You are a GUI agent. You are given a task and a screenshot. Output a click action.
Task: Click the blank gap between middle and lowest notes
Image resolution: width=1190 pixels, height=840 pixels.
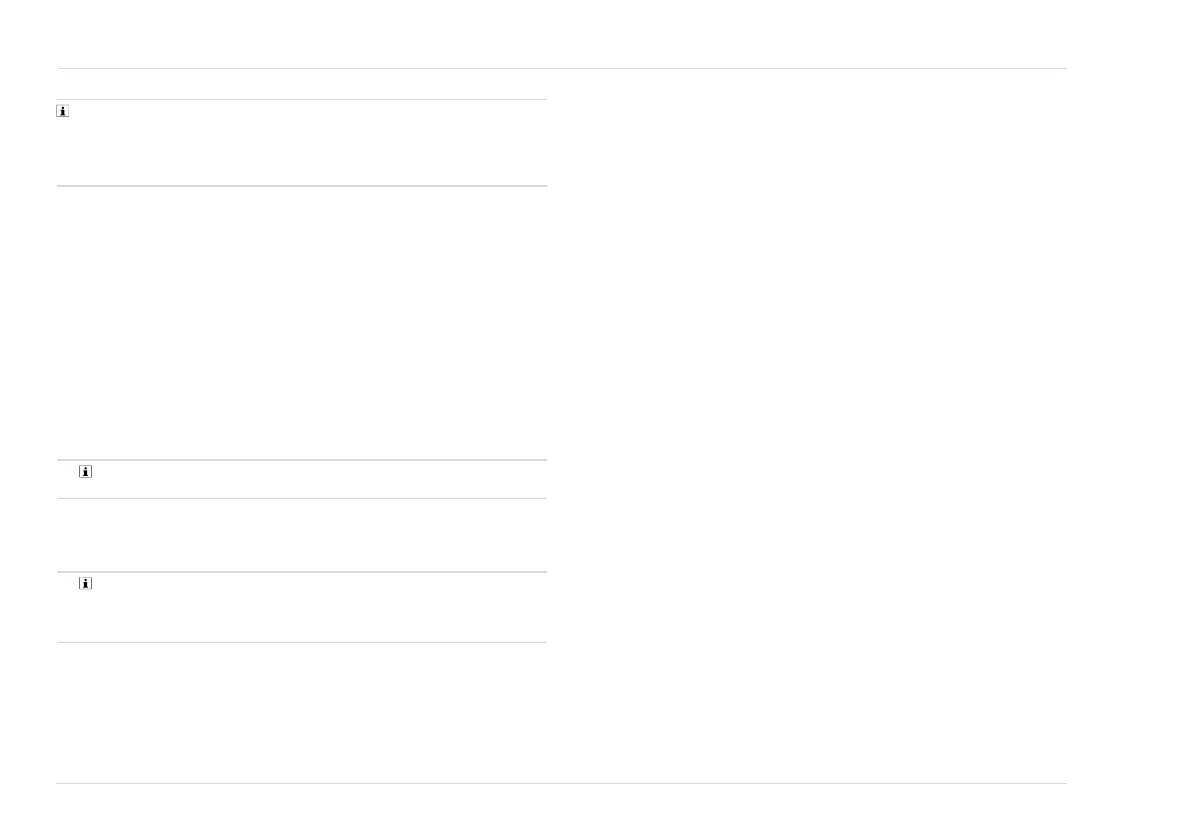pyautogui.click(x=302, y=535)
